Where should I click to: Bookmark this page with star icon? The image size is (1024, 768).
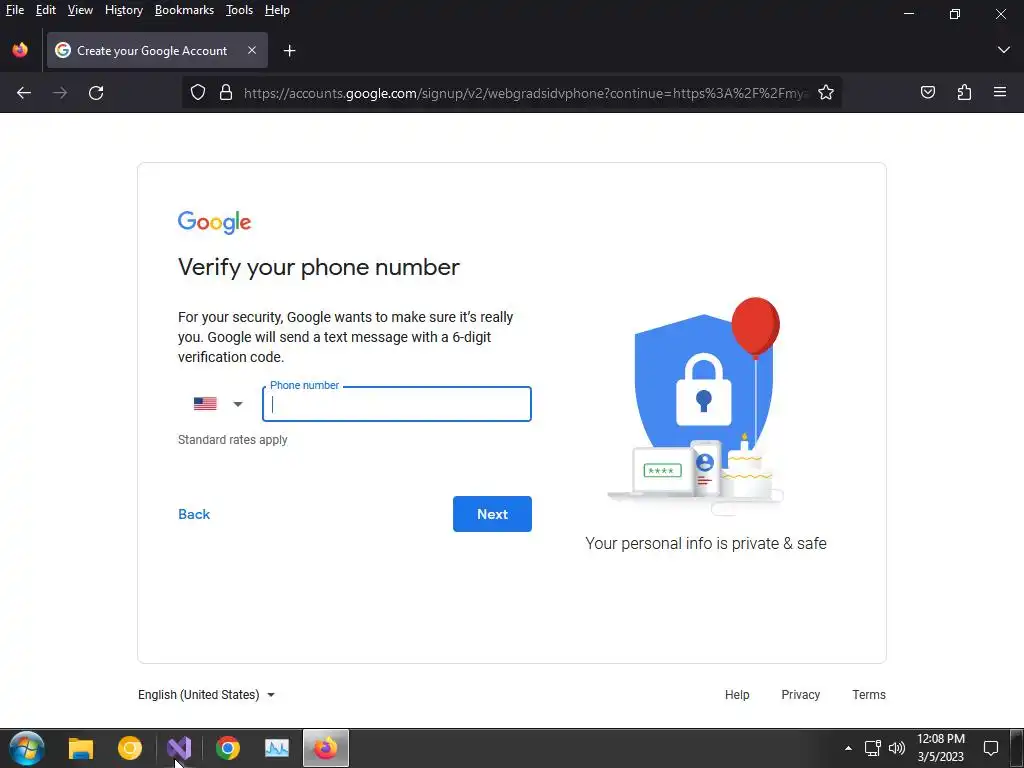point(826,93)
